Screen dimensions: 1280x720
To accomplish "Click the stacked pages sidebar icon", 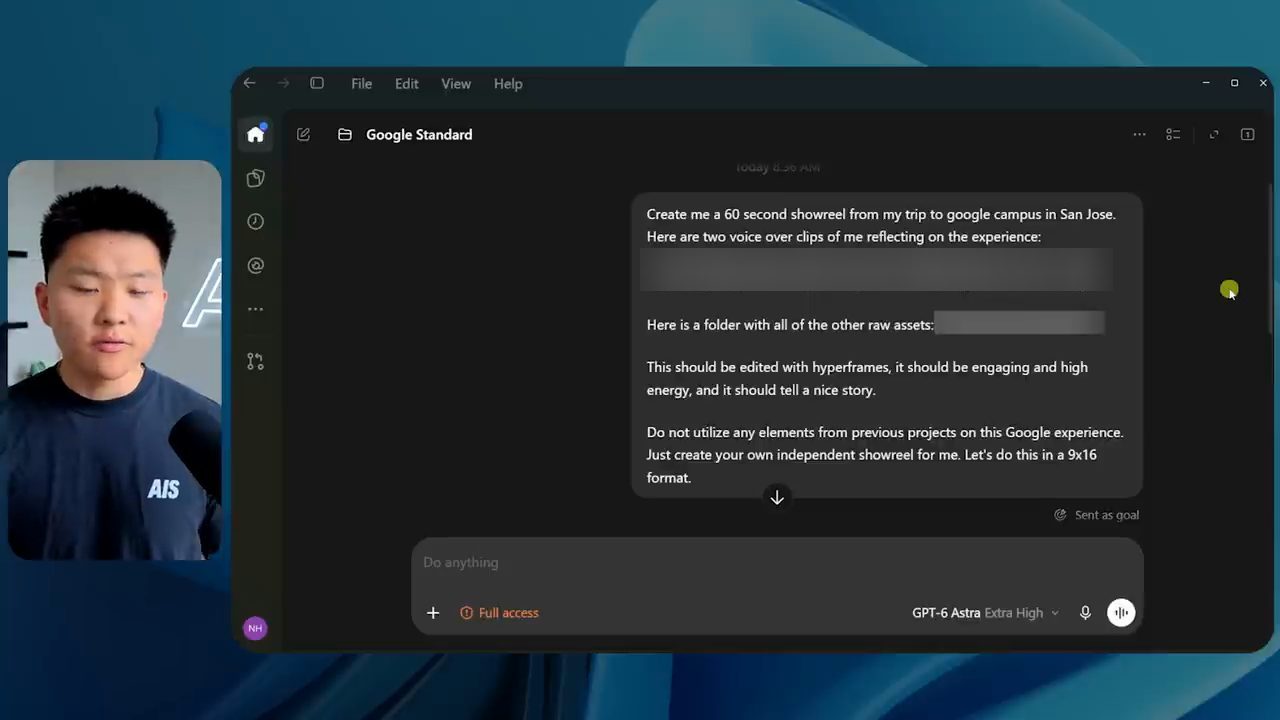I will click(256, 178).
